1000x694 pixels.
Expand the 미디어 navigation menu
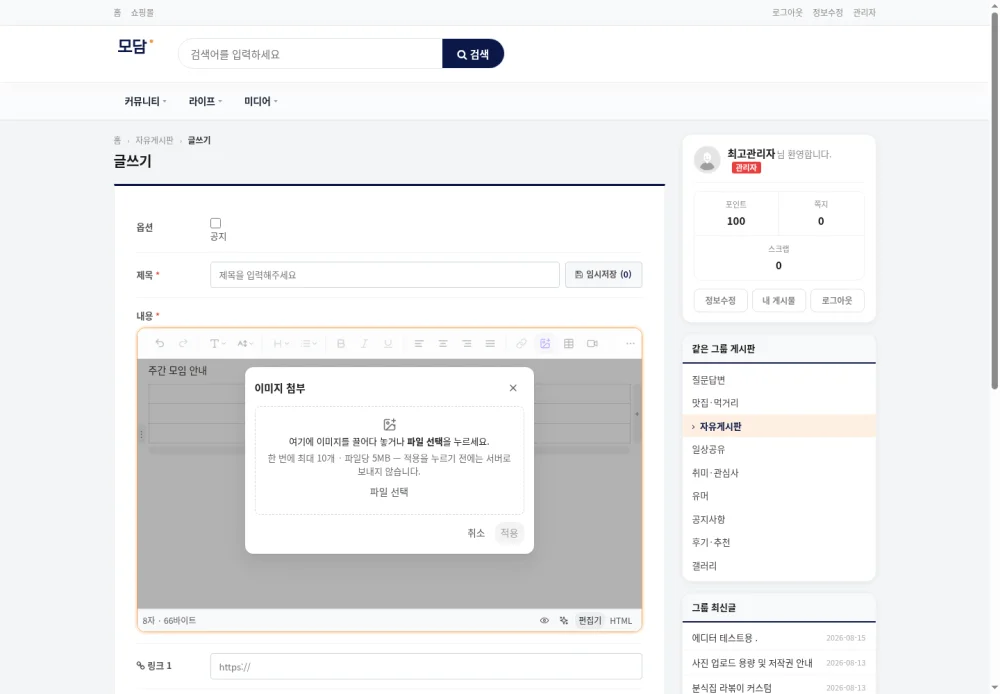tap(261, 101)
